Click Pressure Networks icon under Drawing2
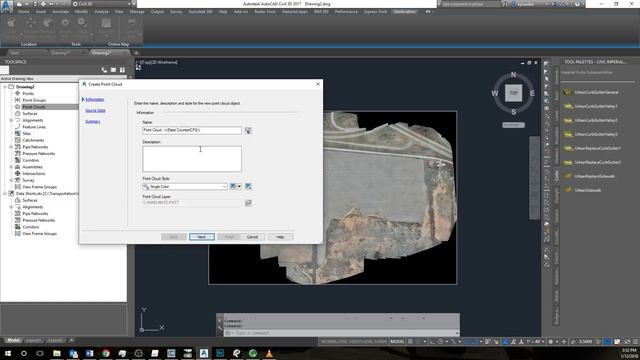This screenshot has width=640, height=360. 18,153
